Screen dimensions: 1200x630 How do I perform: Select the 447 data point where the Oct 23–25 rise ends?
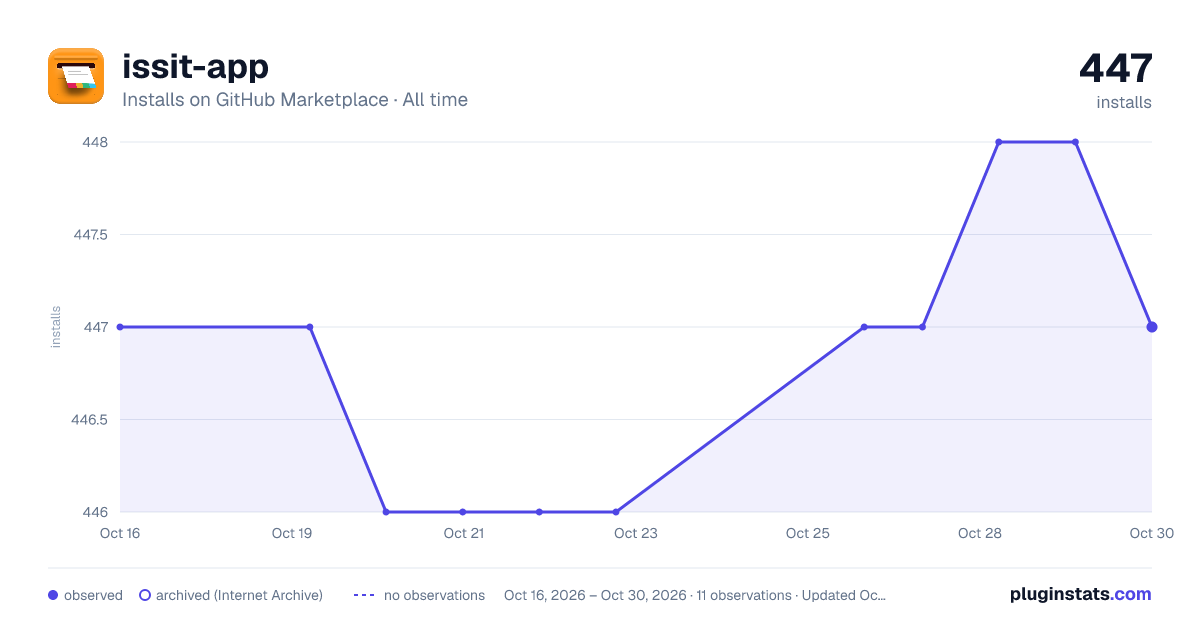click(x=864, y=327)
